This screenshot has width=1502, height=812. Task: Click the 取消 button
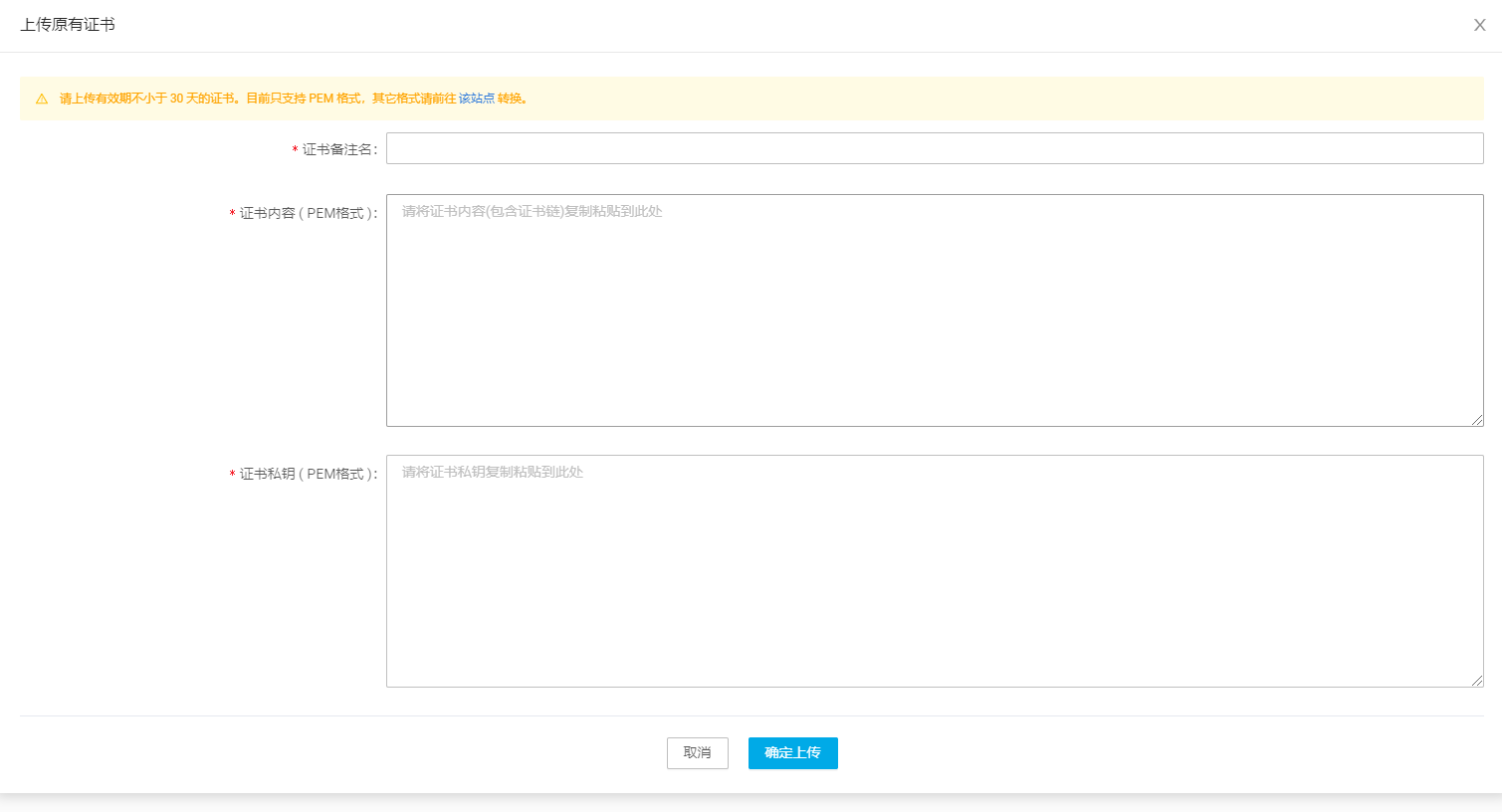(698, 753)
